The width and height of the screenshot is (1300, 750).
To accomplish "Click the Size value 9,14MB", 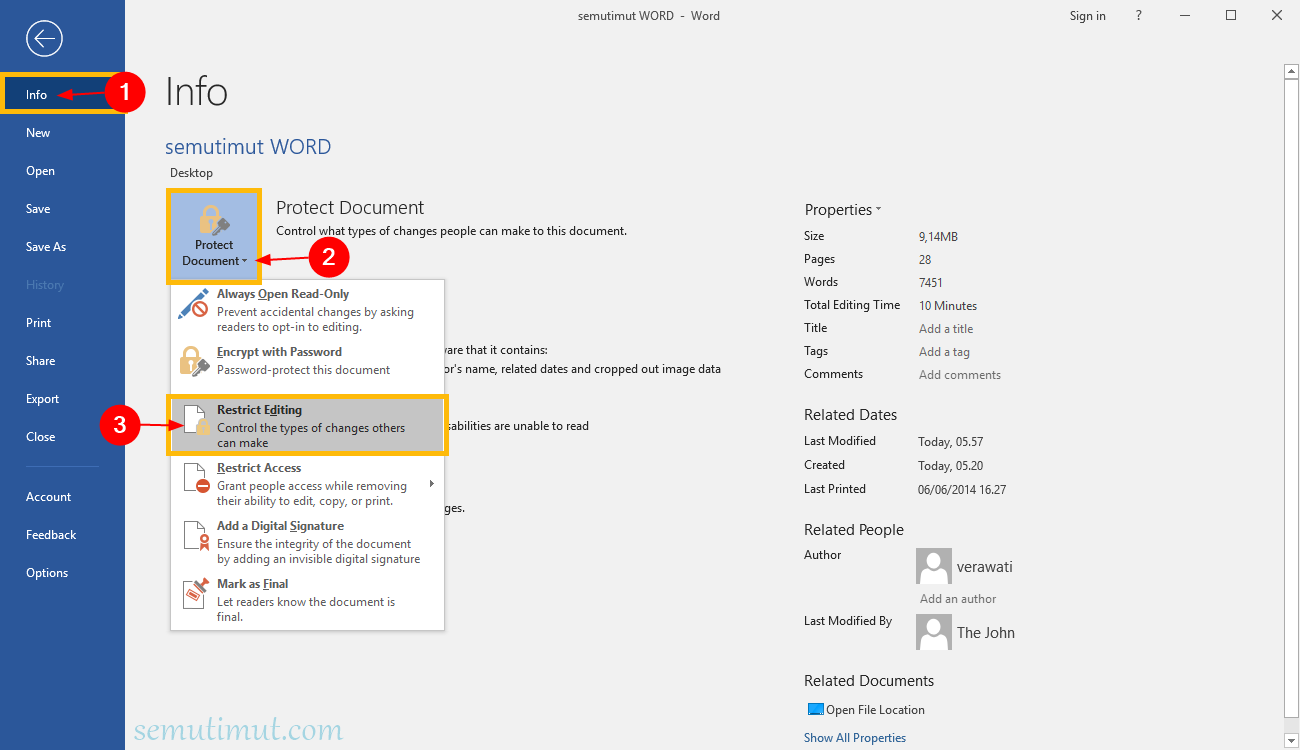I will point(938,237).
